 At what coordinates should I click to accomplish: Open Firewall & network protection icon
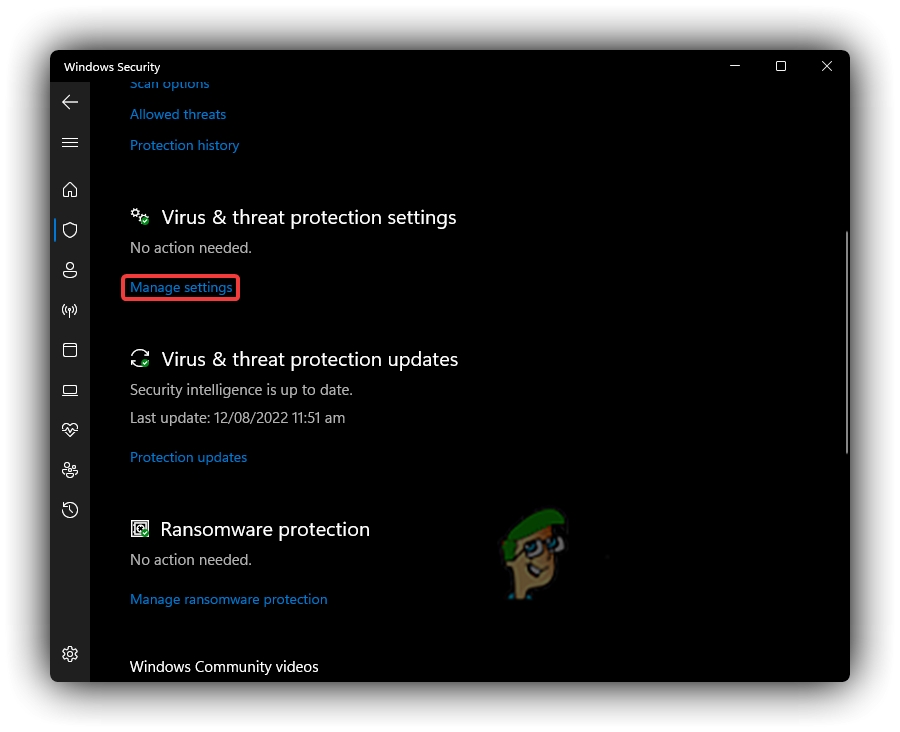(x=70, y=310)
